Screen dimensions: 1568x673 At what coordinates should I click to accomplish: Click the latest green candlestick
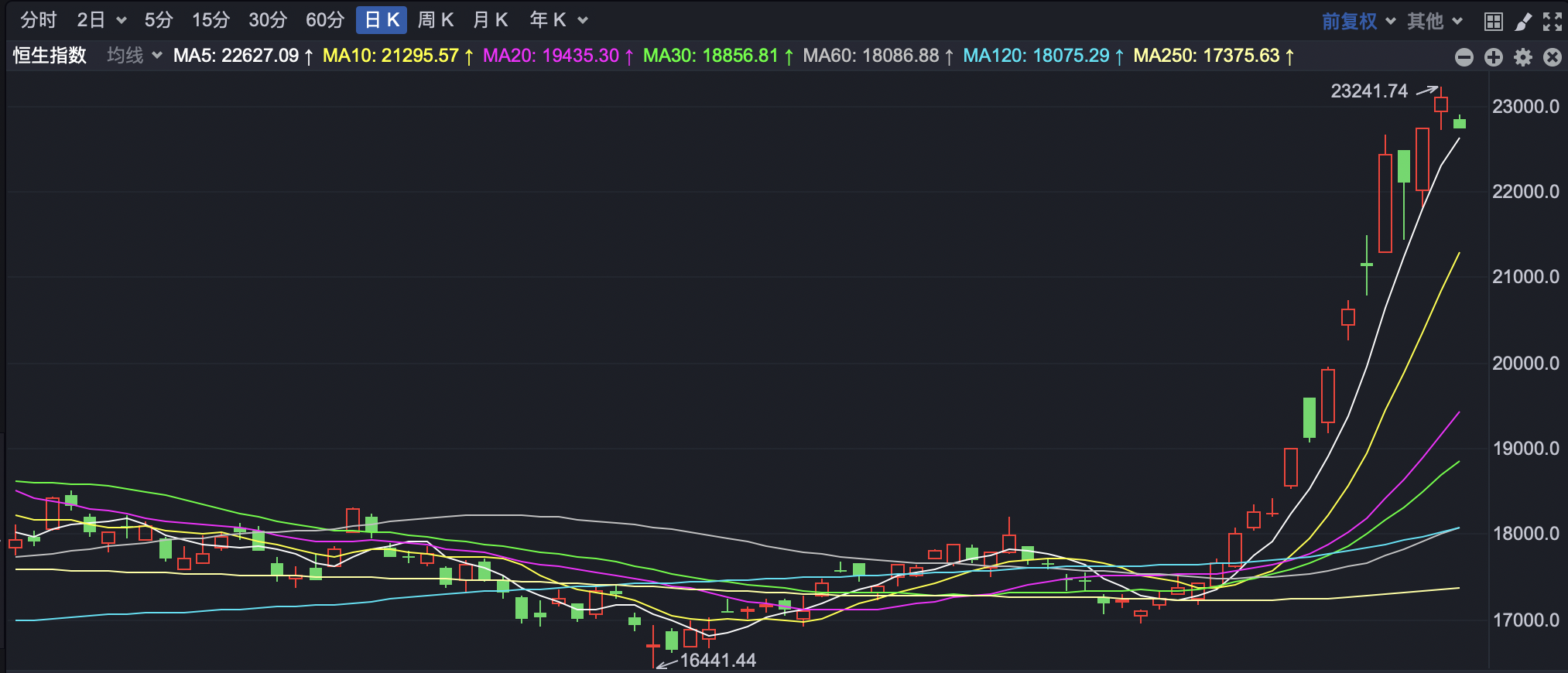pos(1460,123)
